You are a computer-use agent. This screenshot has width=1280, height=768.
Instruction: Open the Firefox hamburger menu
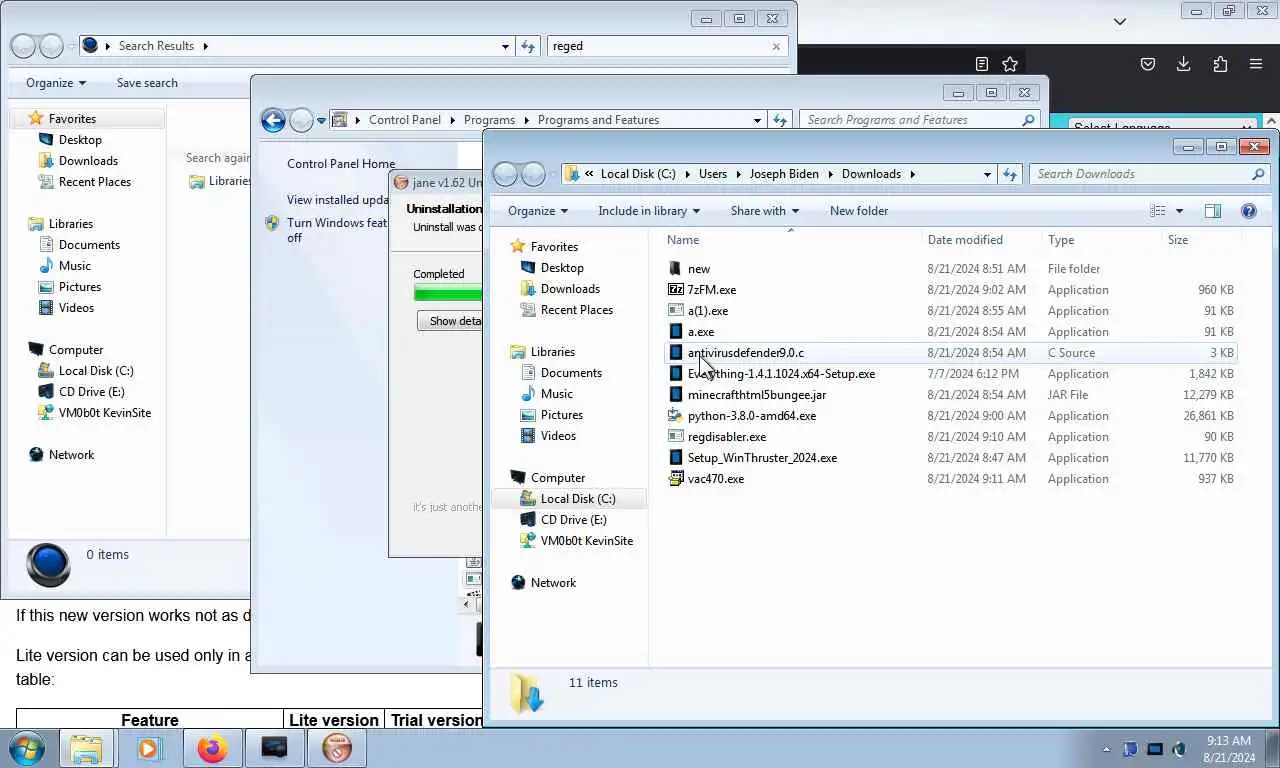1256,64
